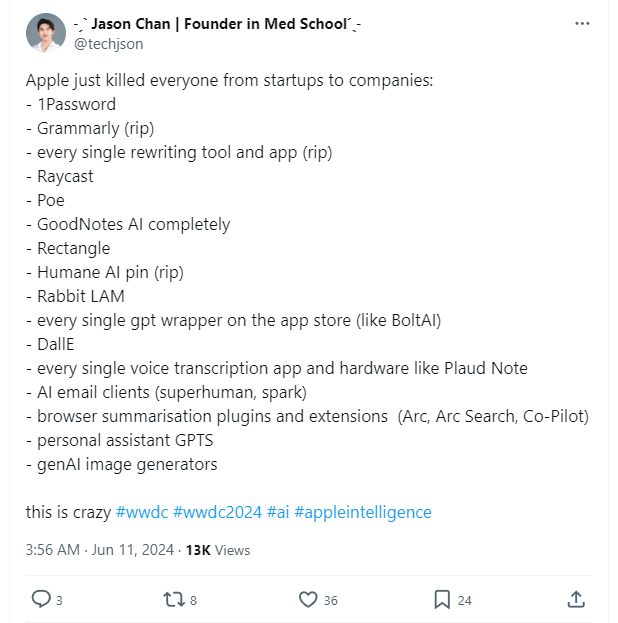This screenshot has width=618, height=623.
Task: Open the share icon menu
Action: tap(576, 599)
